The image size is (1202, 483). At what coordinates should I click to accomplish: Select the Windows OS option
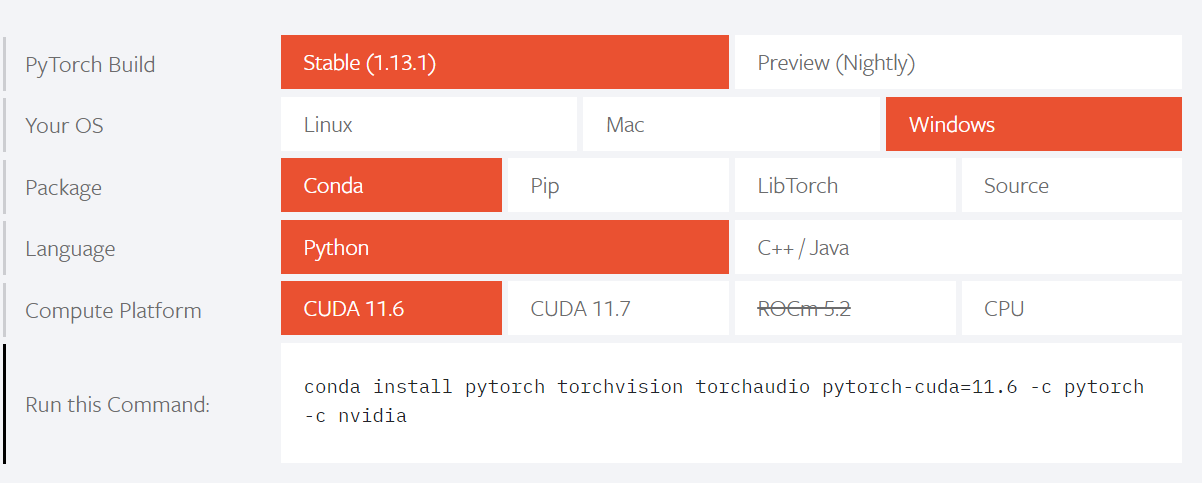point(1033,125)
